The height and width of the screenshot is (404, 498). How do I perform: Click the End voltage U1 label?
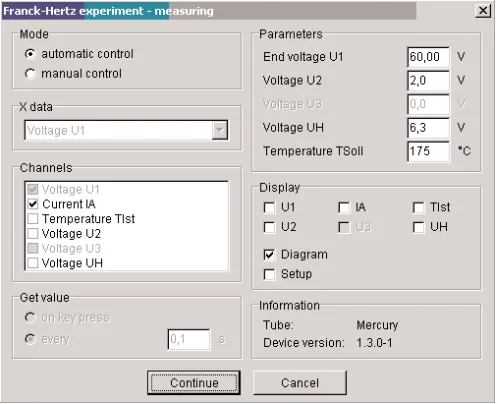pos(303,57)
